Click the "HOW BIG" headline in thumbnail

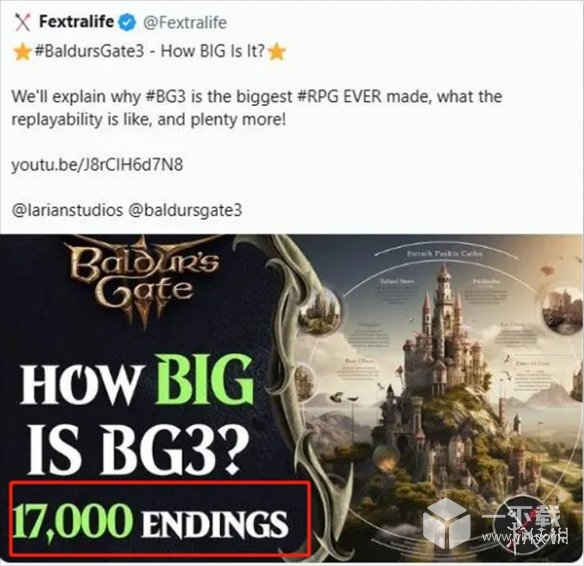pos(137,380)
